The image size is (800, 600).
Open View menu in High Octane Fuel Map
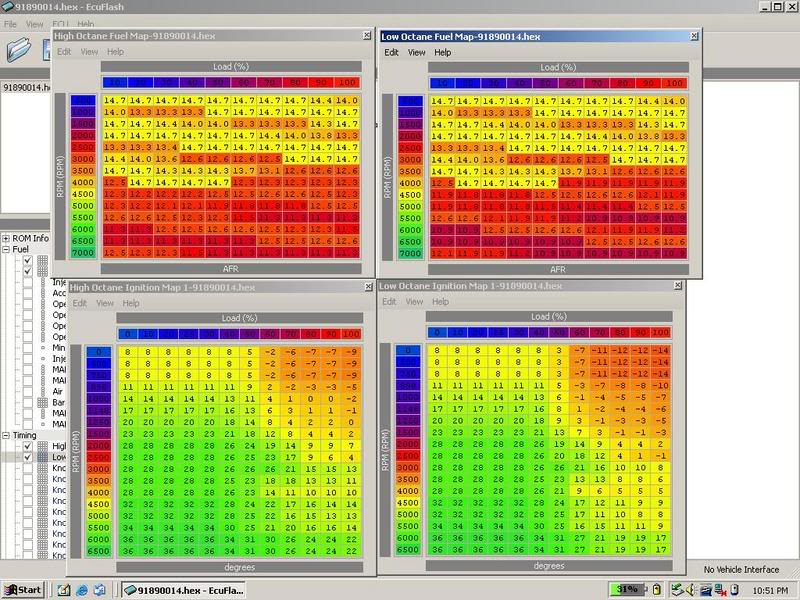tap(89, 52)
